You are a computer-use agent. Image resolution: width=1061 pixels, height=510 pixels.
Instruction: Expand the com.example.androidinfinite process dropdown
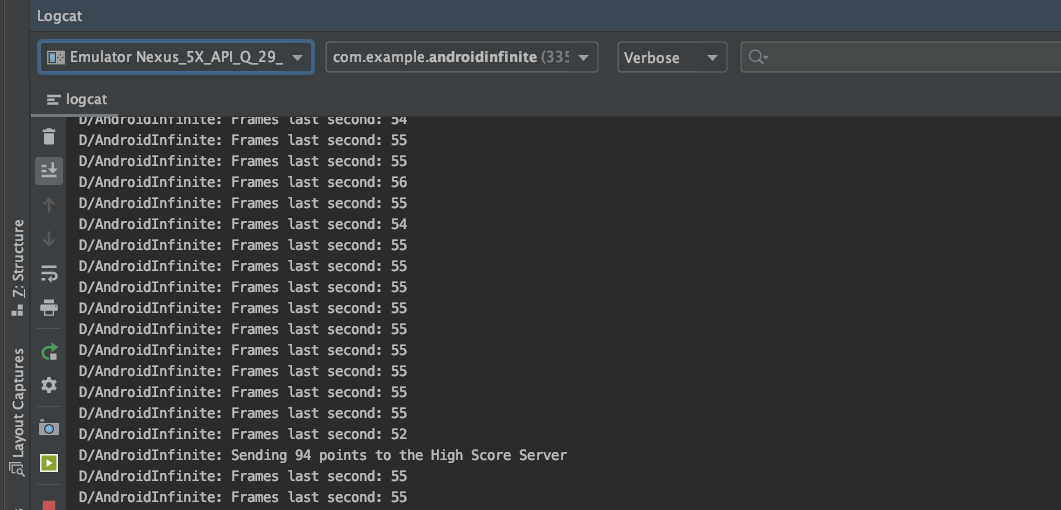click(461, 57)
